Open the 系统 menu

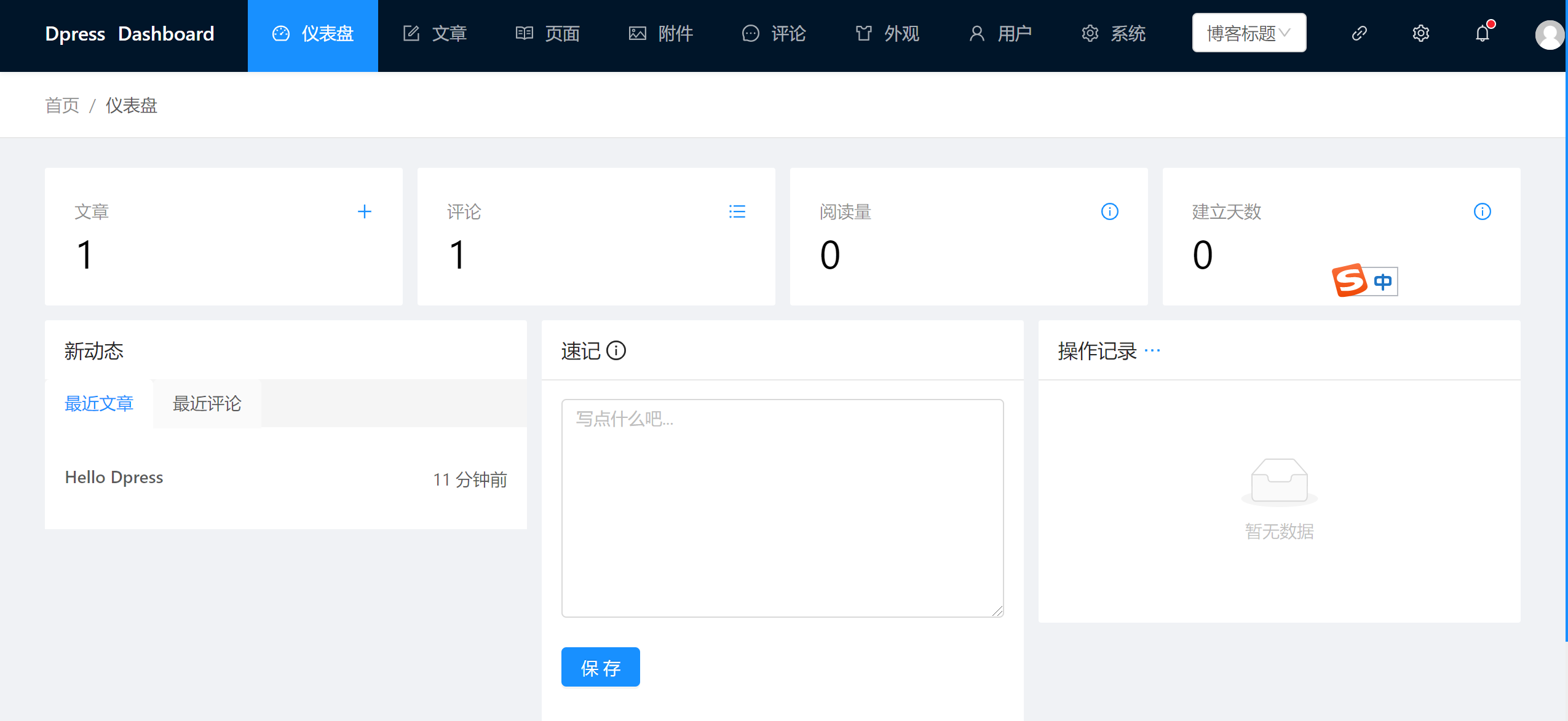click(x=1114, y=33)
